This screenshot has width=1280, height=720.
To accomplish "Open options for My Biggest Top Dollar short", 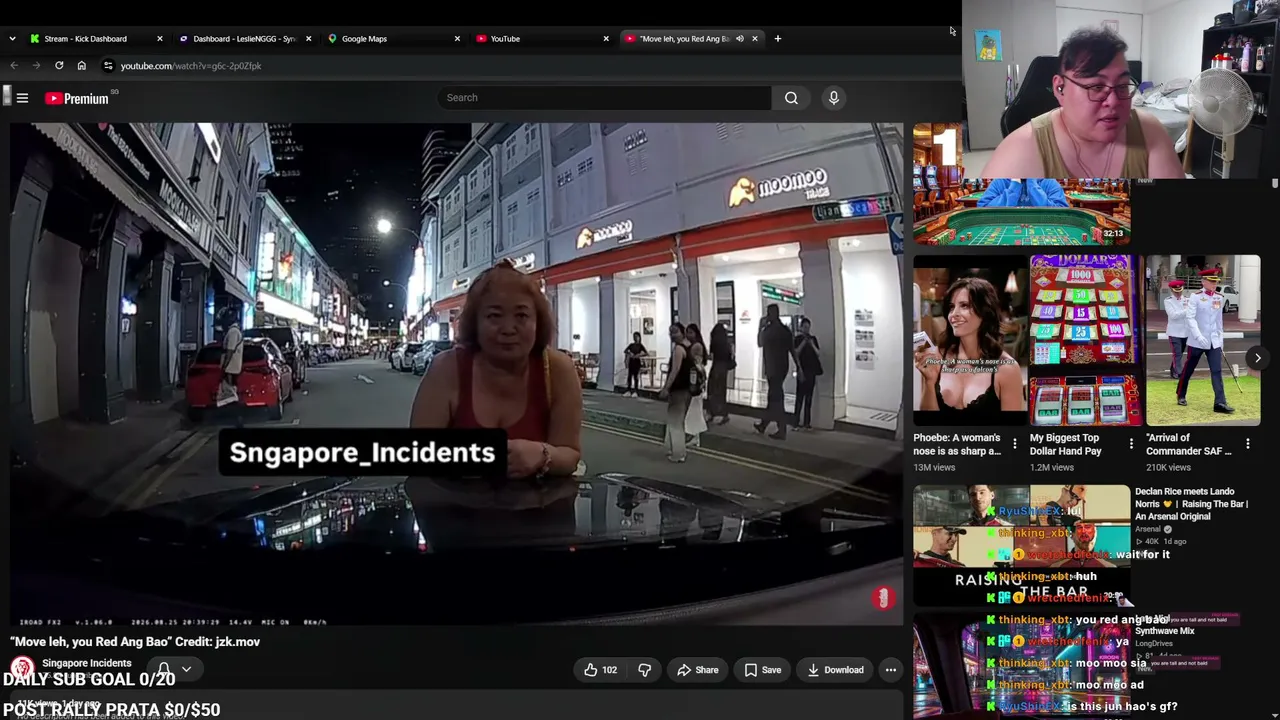I will coord(1131,444).
